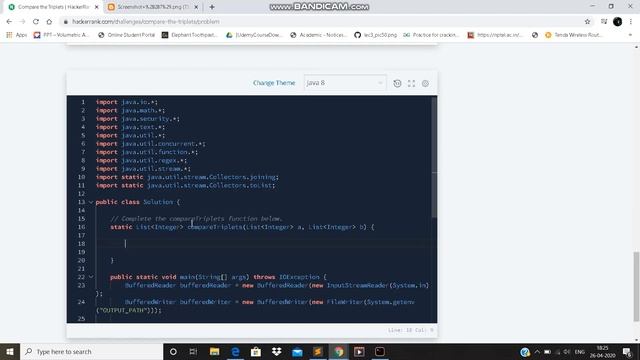
Task: Switch ENG input language indicator
Action: (x=580, y=351)
